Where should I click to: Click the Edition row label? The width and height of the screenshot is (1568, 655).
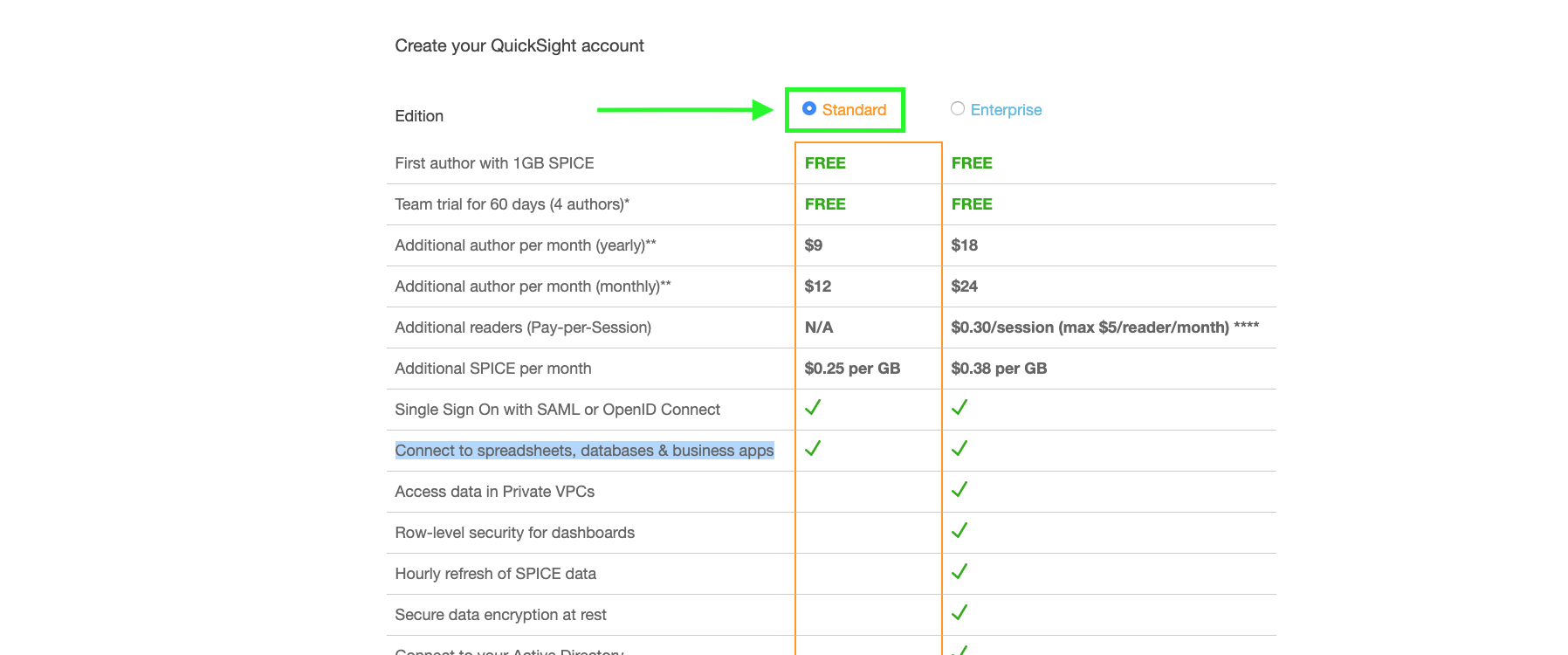(419, 116)
